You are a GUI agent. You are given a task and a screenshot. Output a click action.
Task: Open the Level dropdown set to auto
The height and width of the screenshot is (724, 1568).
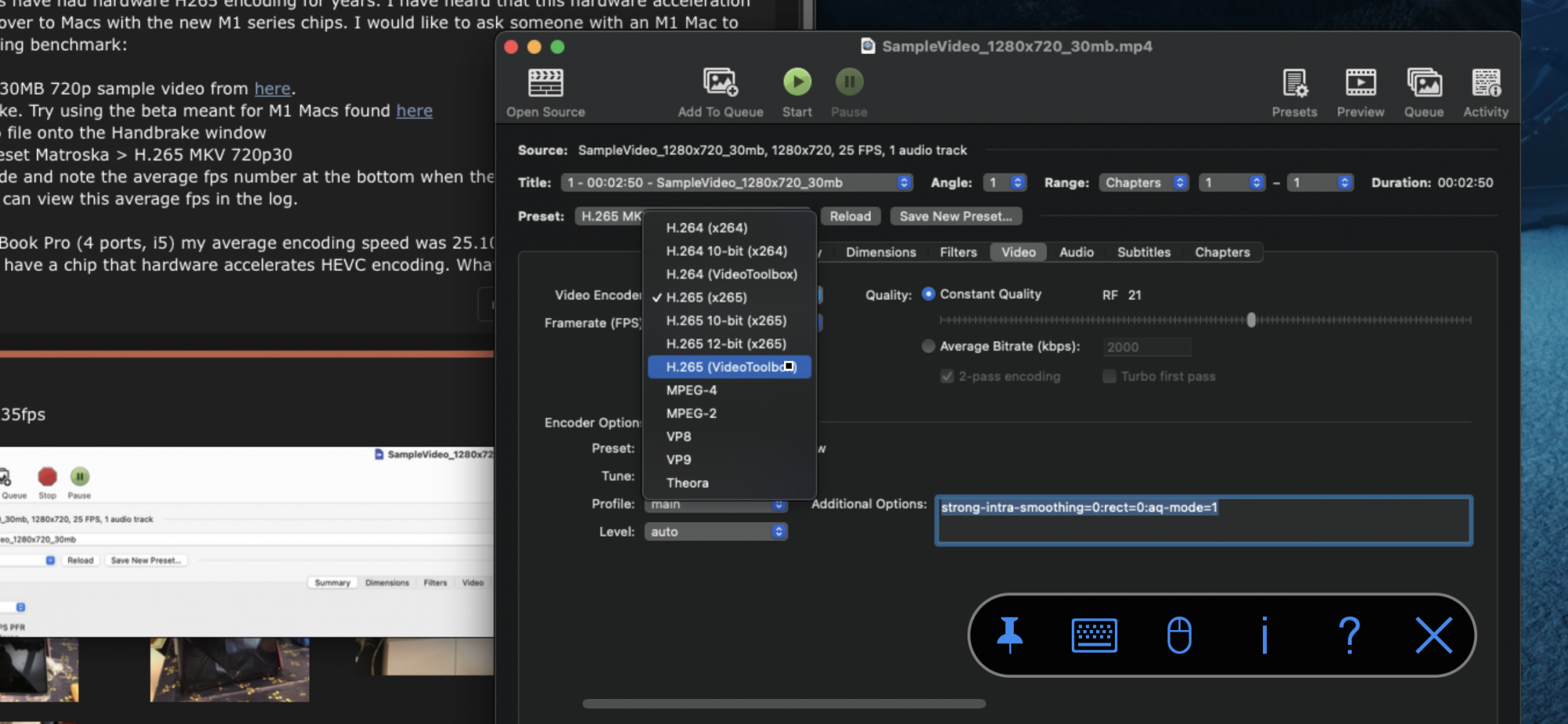coord(716,532)
